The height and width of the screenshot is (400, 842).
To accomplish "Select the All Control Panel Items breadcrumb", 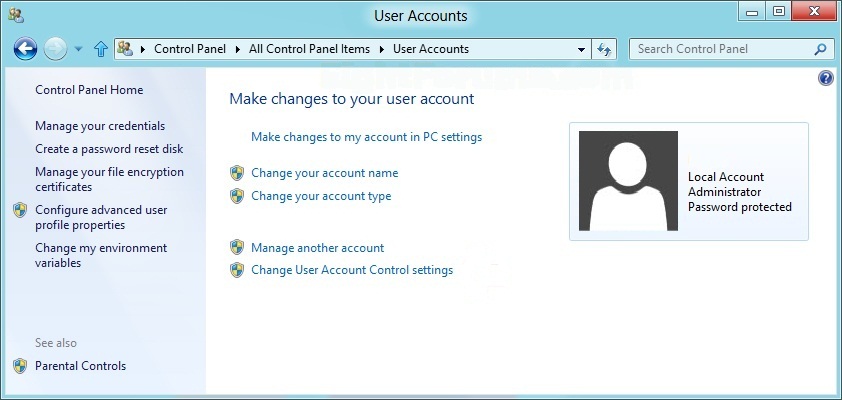I will (309, 49).
